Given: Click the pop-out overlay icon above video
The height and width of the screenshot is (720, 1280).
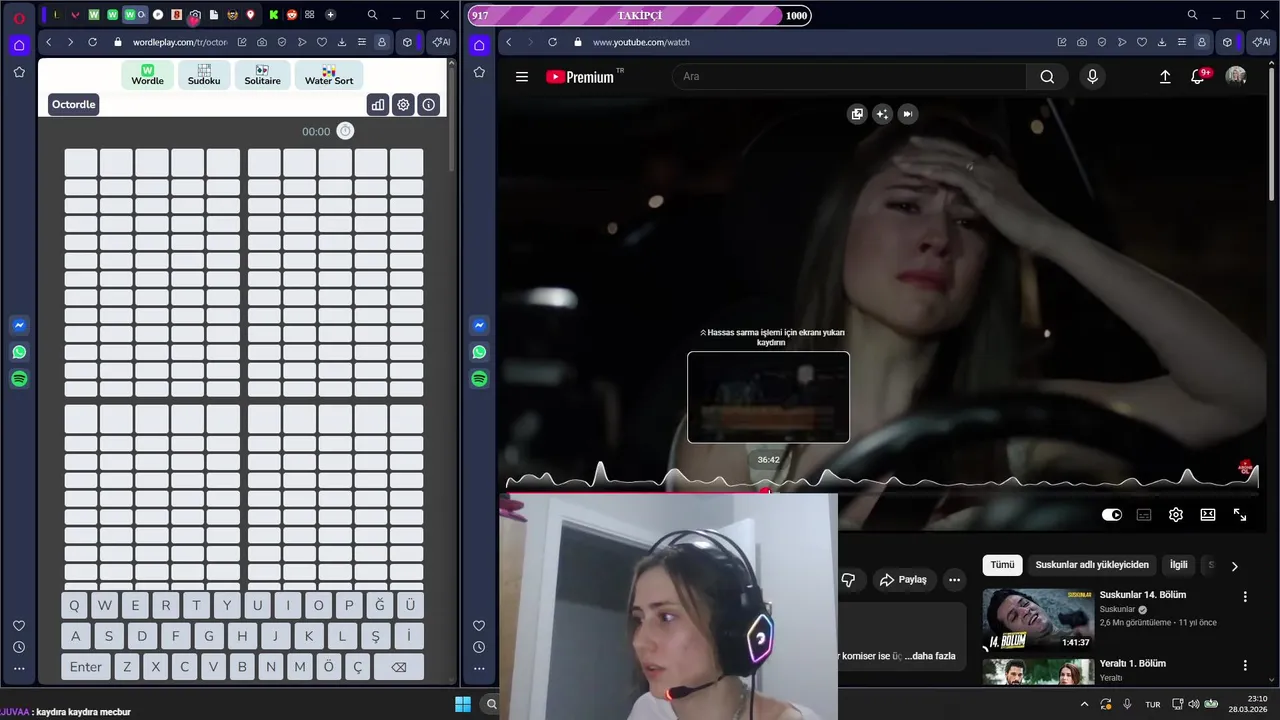Looking at the screenshot, I should point(857,114).
